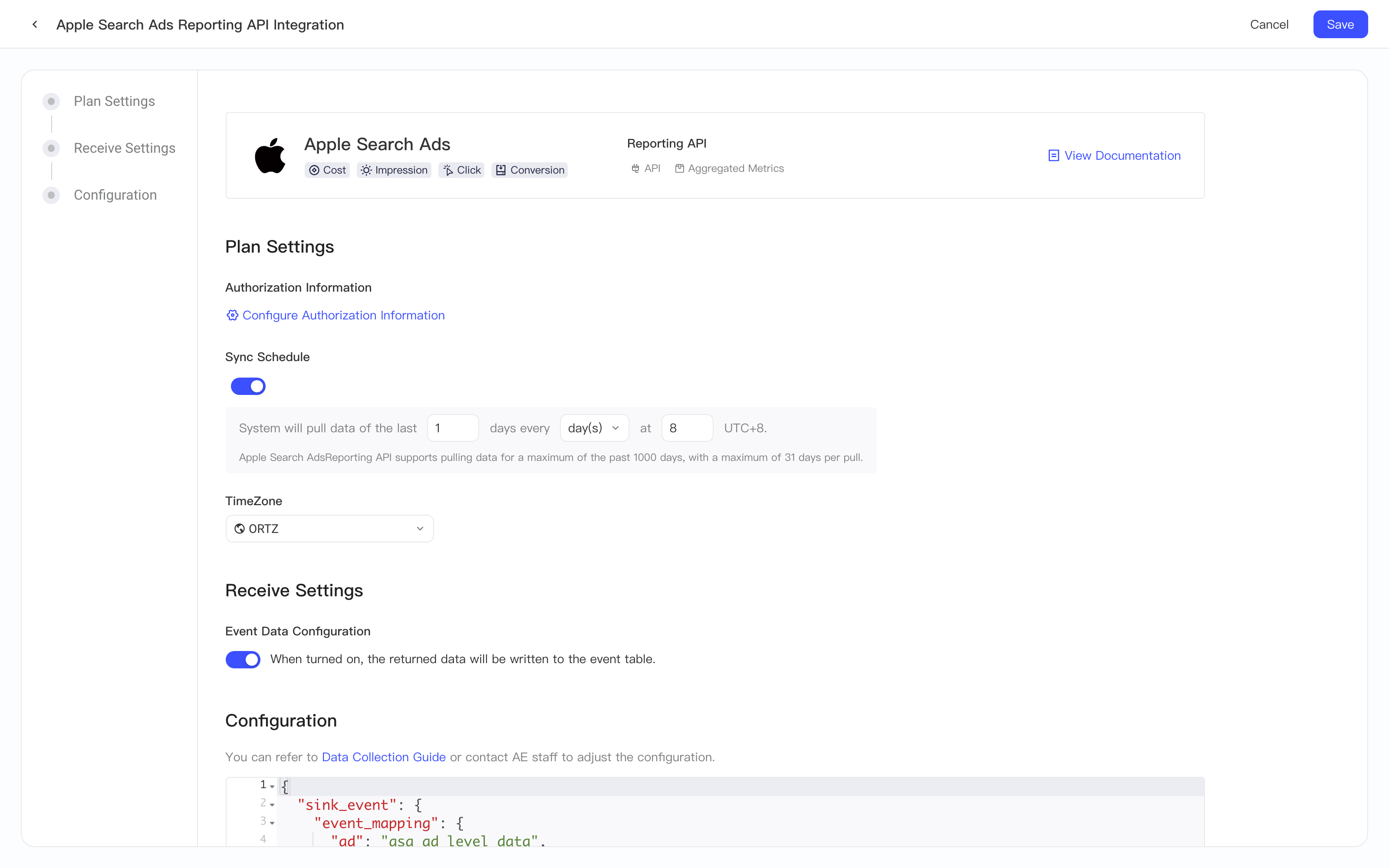Click the last days input field

[453, 427]
